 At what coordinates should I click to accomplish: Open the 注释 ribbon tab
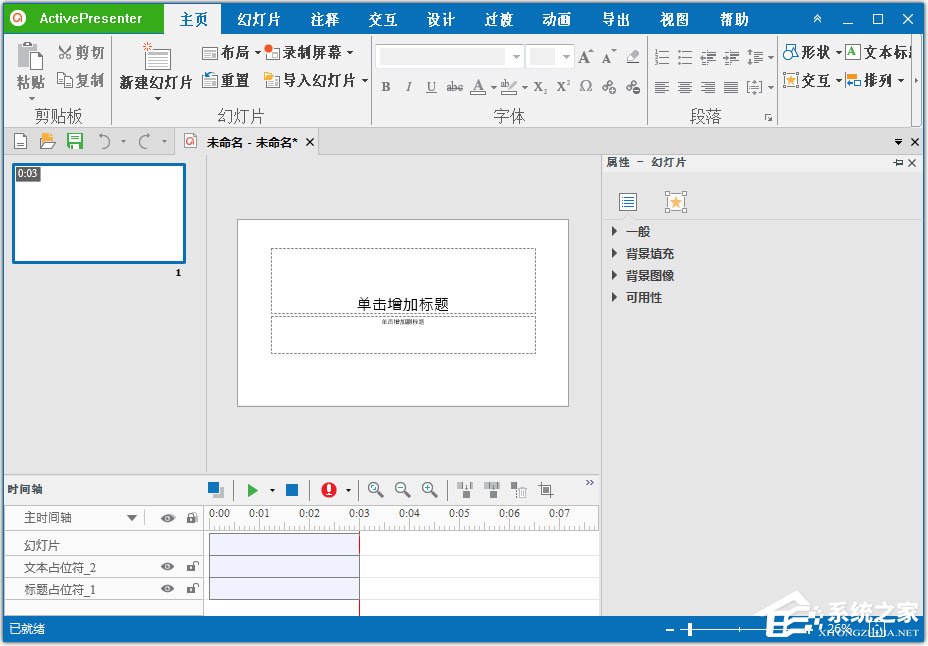coord(325,20)
